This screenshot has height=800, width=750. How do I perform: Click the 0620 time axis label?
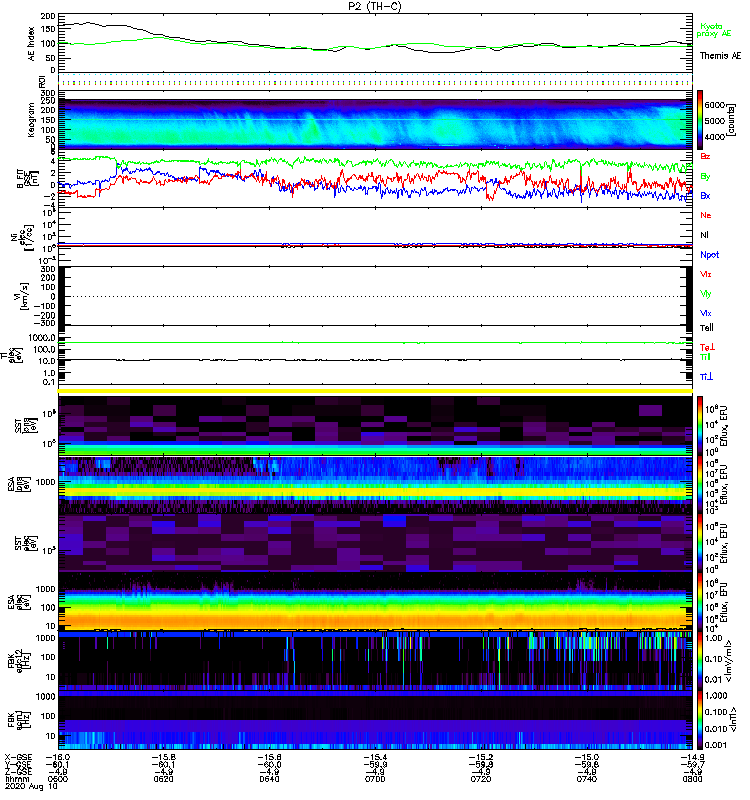[x=166, y=780]
